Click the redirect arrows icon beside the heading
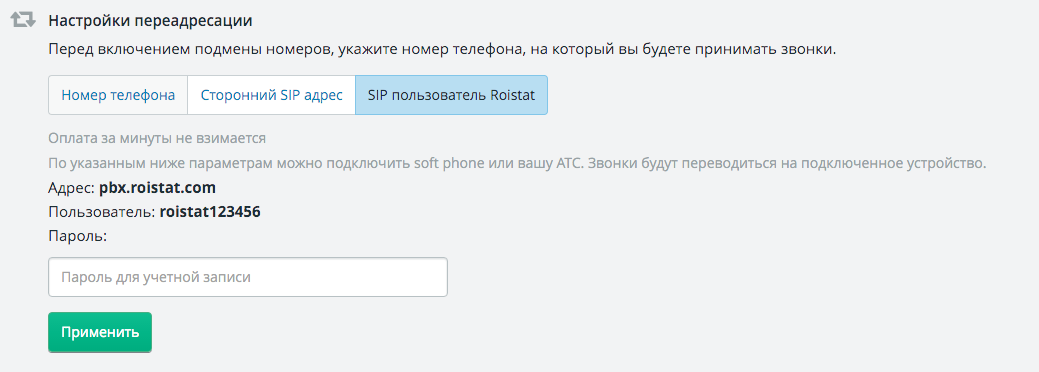The image size is (1039, 372). pyautogui.click(x=23, y=20)
